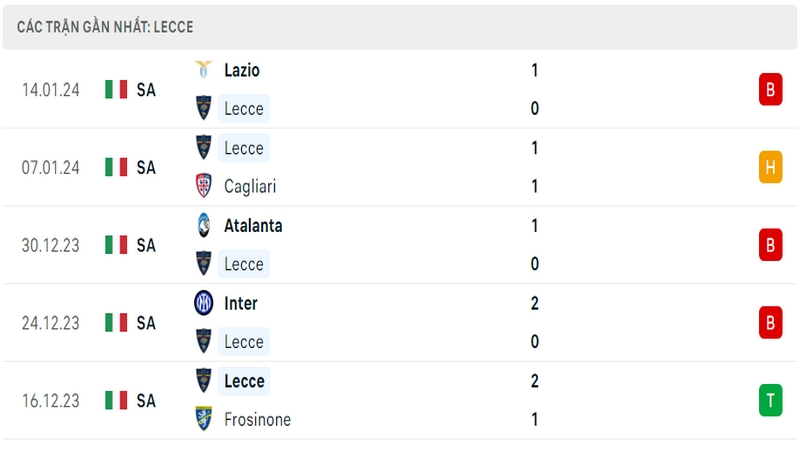Screen dimensions: 800x450
Task: Click red B badge for Inter match
Action: coord(770,322)
